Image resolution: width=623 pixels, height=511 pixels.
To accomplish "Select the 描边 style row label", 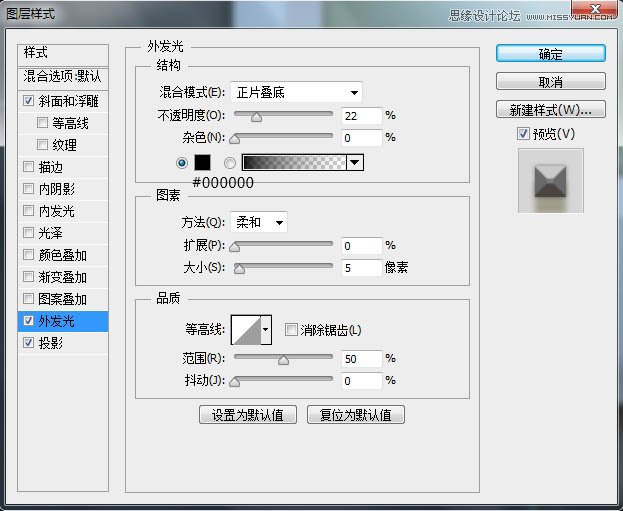I will (50, 167).
